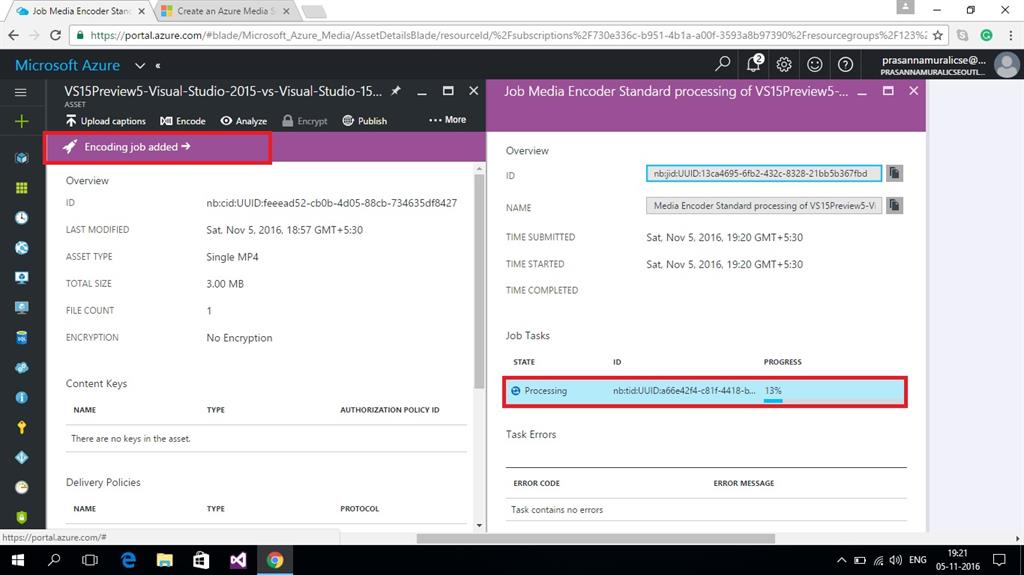Click Upload captions toolbar button
The width and height of the screenshot is (1024, 575).
[x=105, y=121]
